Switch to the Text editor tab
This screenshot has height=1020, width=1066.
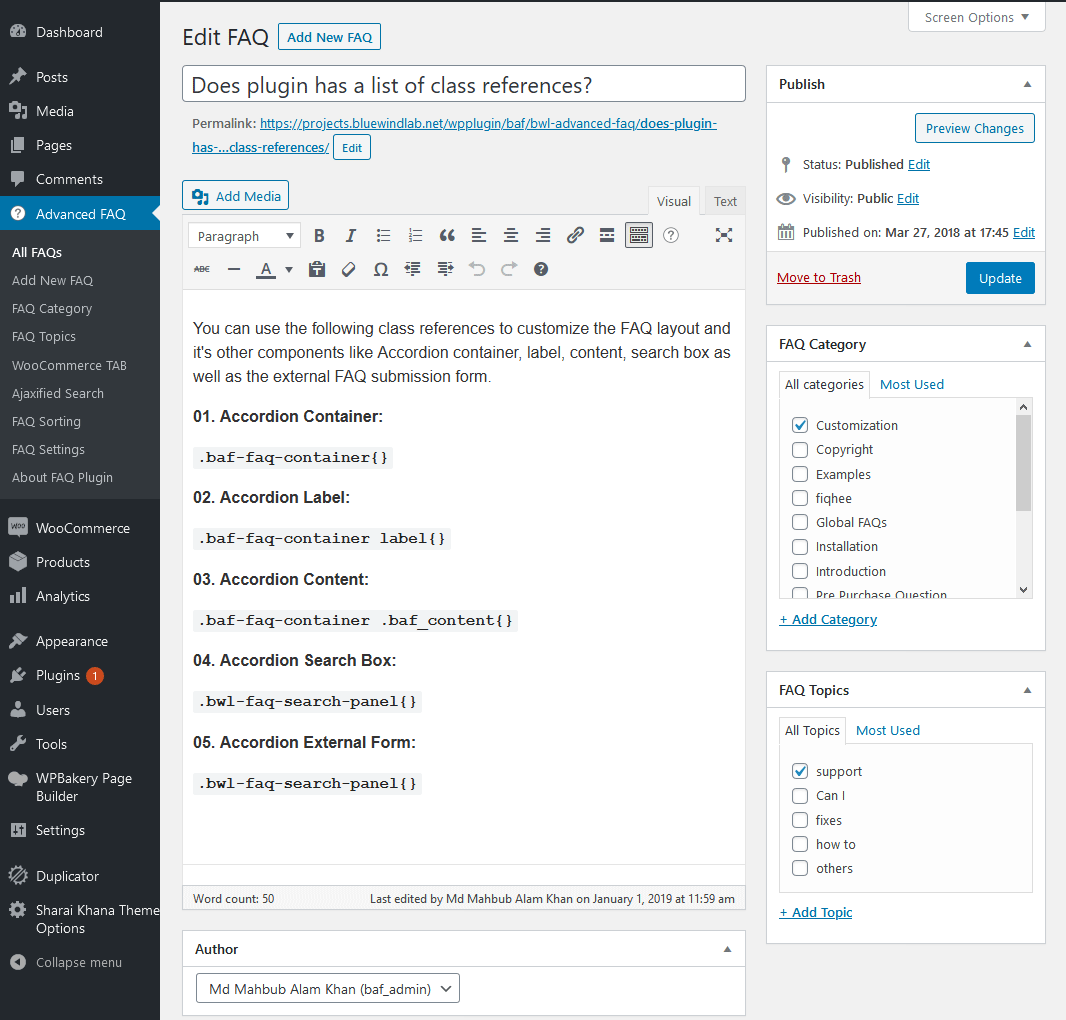click(x=725, y=201)
